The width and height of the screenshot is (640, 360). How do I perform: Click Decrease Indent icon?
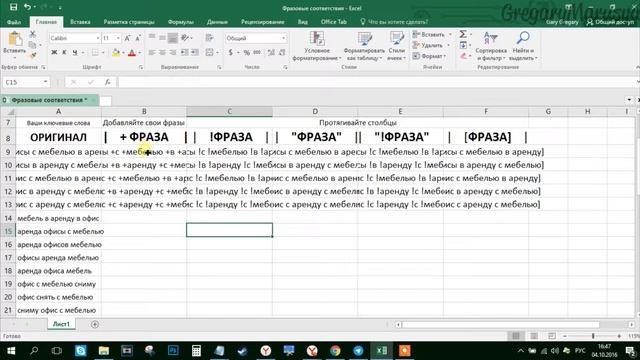tap(184, 52)
